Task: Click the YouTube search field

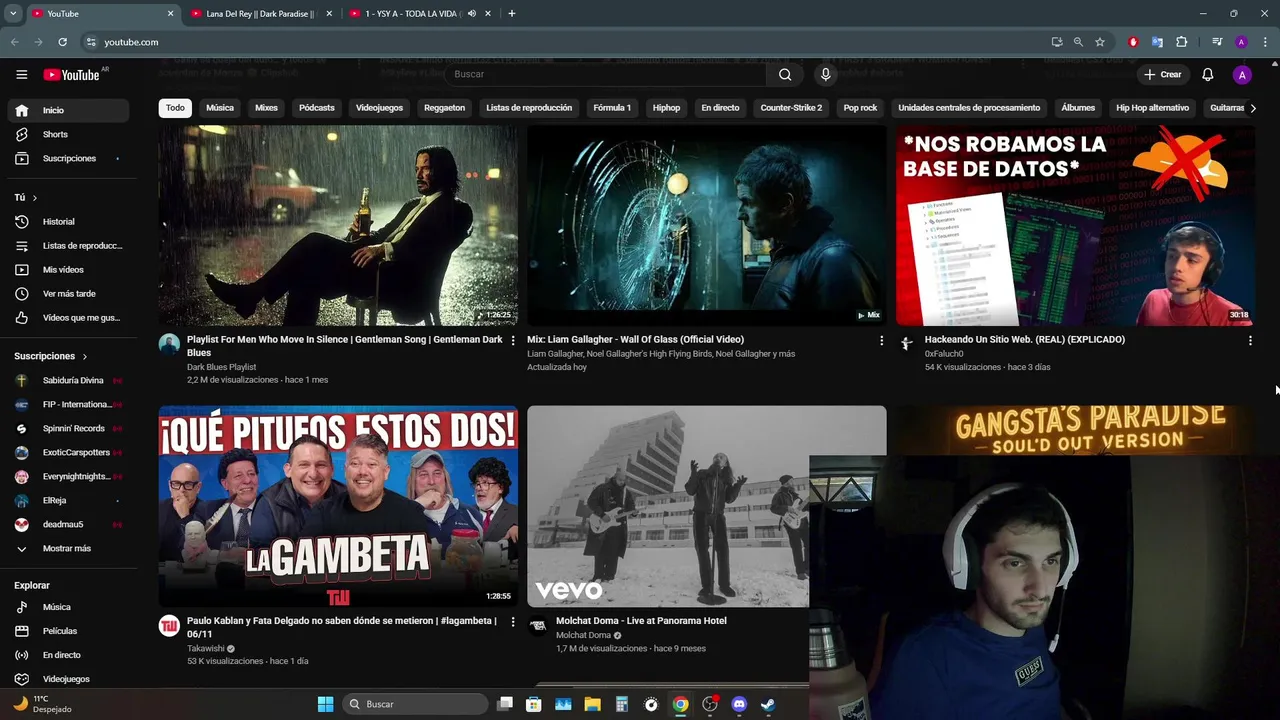Action: coord(606,74)
